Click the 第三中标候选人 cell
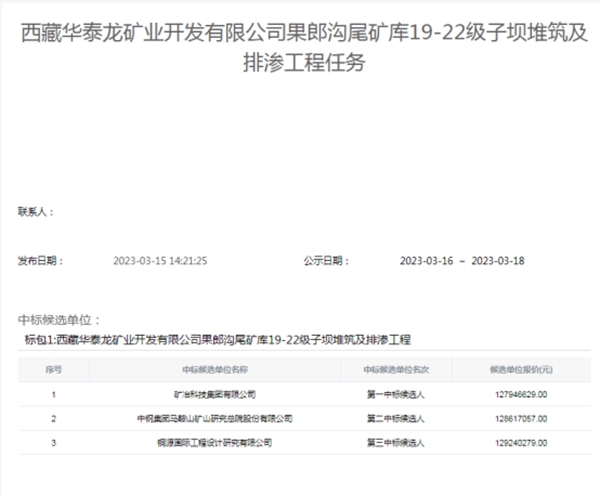Viewport: 600px width, 496px height. pos(396,443)
